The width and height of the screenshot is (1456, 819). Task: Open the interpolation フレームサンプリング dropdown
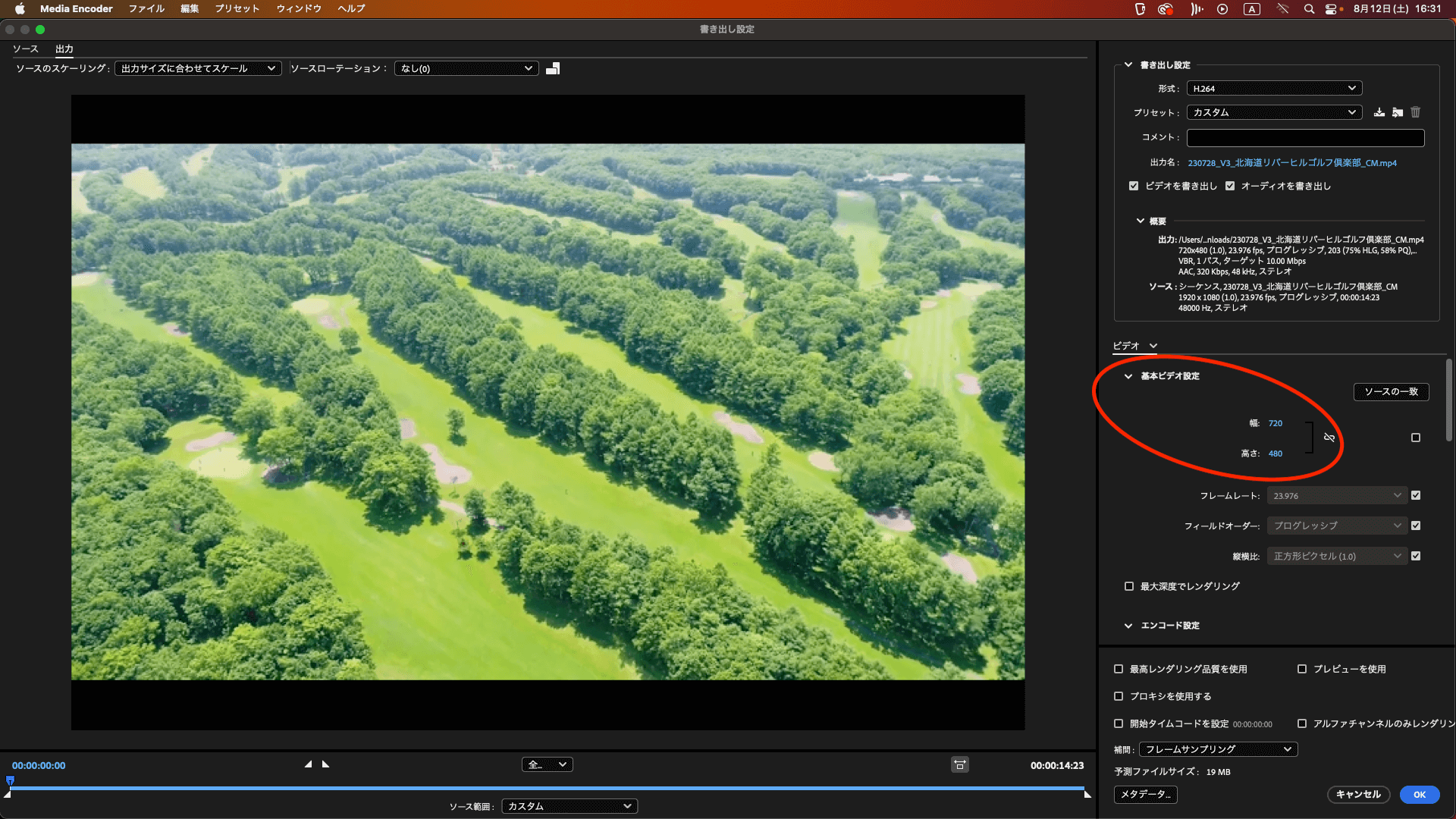[1218, 749]
